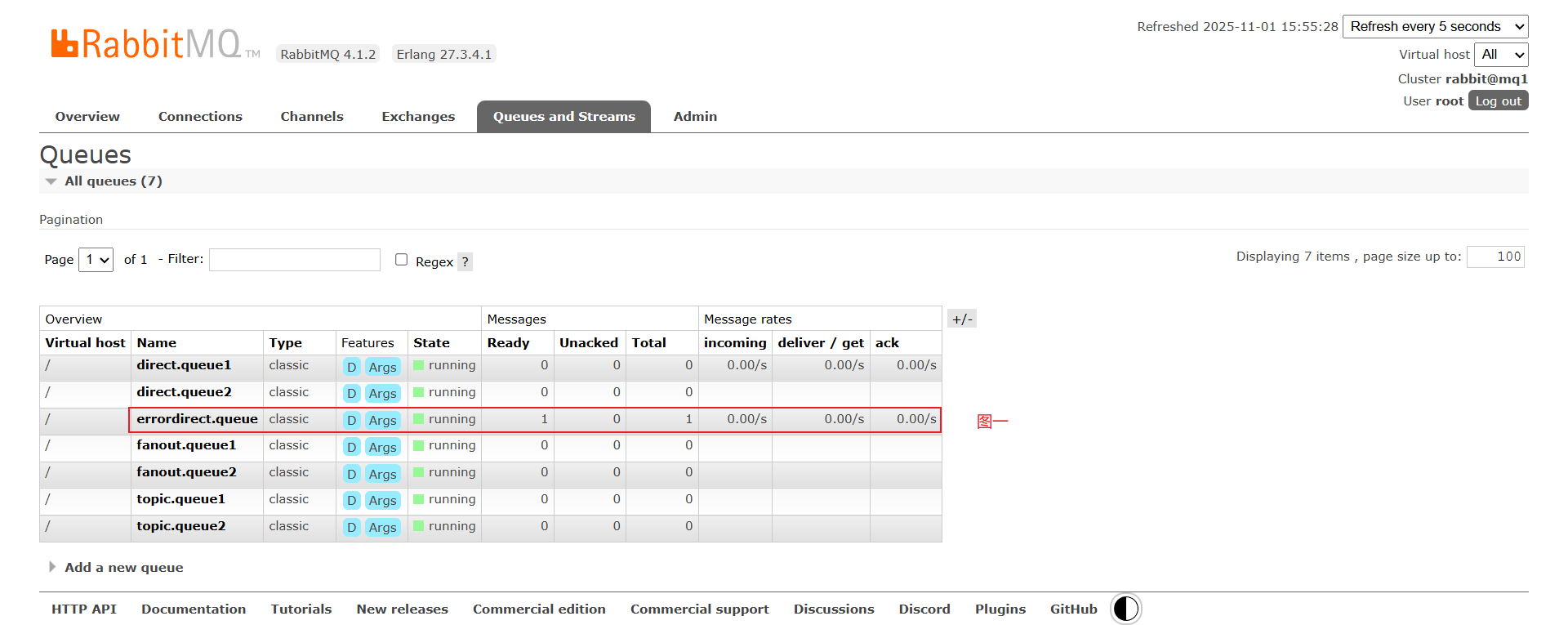The width and height of the screenshot is (1568, 625).
Task: Open the Commercial support link
Action: (x=700, y=609)
